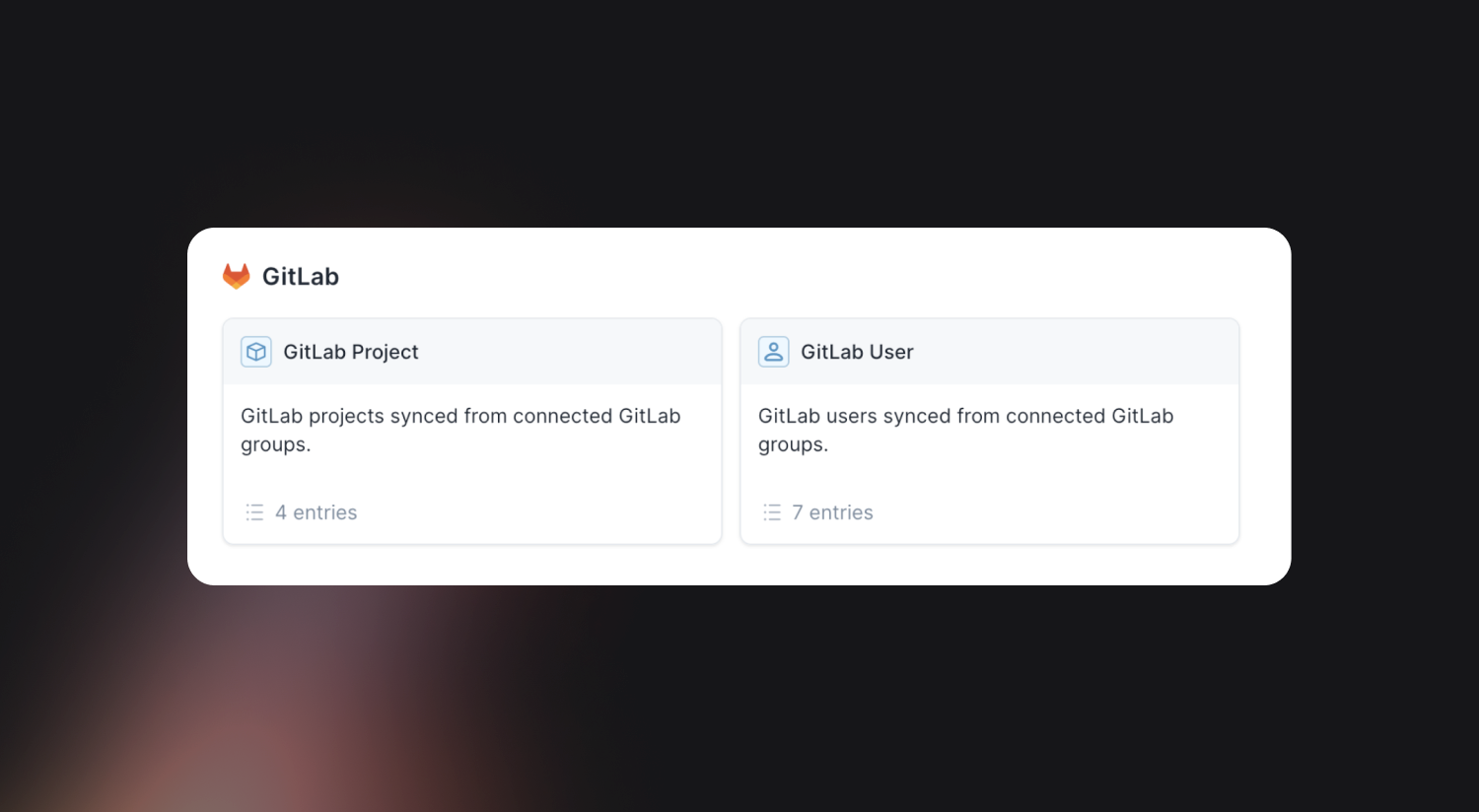Click the '7 entries' count label
1479x812 pixels.
[x=833, y=512]
